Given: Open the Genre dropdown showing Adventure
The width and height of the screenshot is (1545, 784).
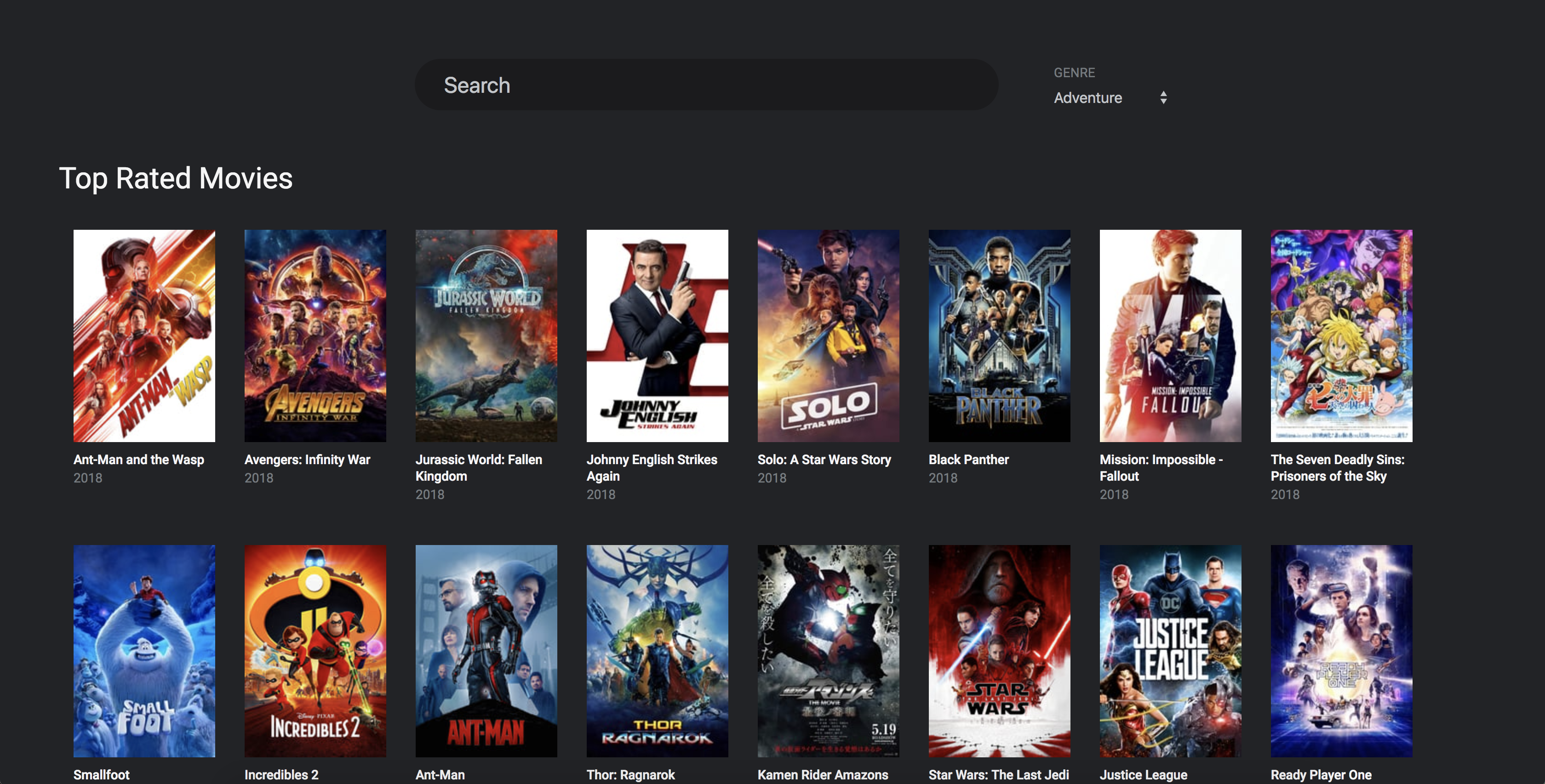Looking at the screenshot, I should [x=1088, y=98].
